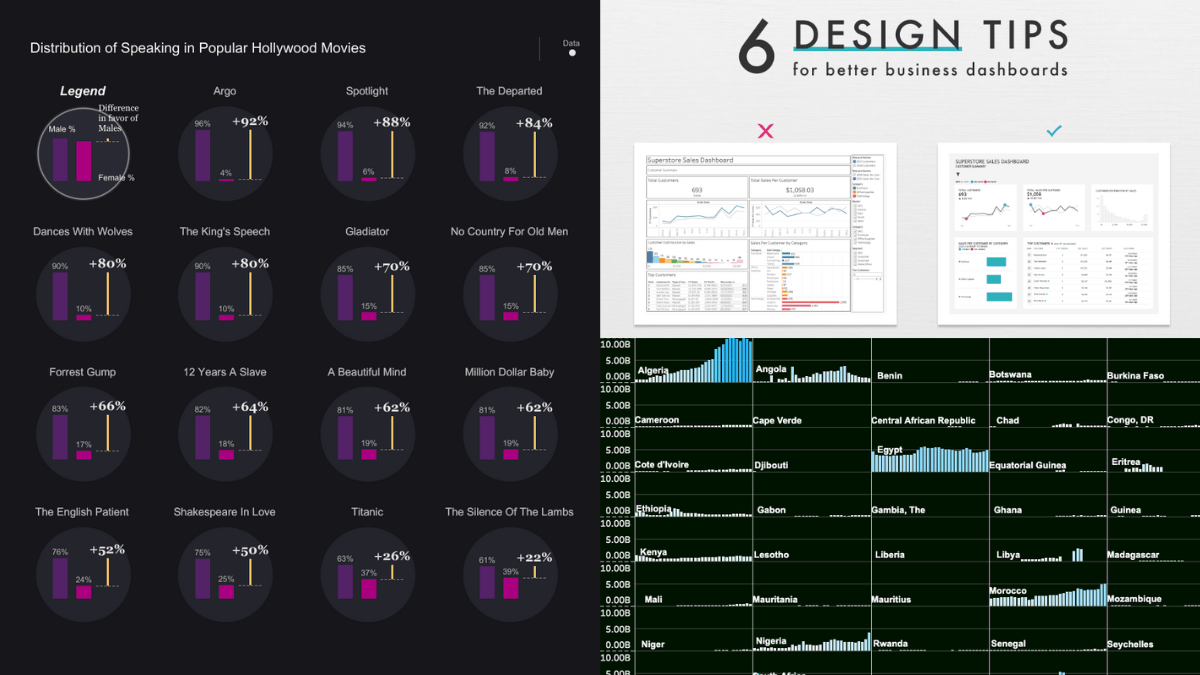Click the pink X mark icon
1200x675 pixels.
pos(766,131)
